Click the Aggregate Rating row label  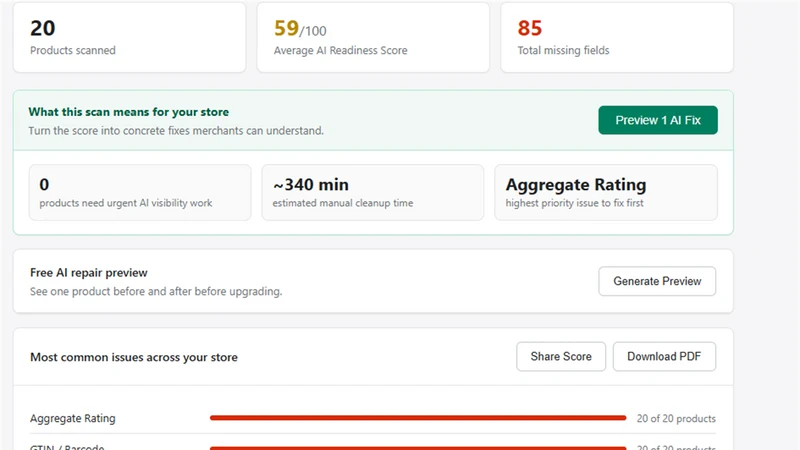click(72, 418)
